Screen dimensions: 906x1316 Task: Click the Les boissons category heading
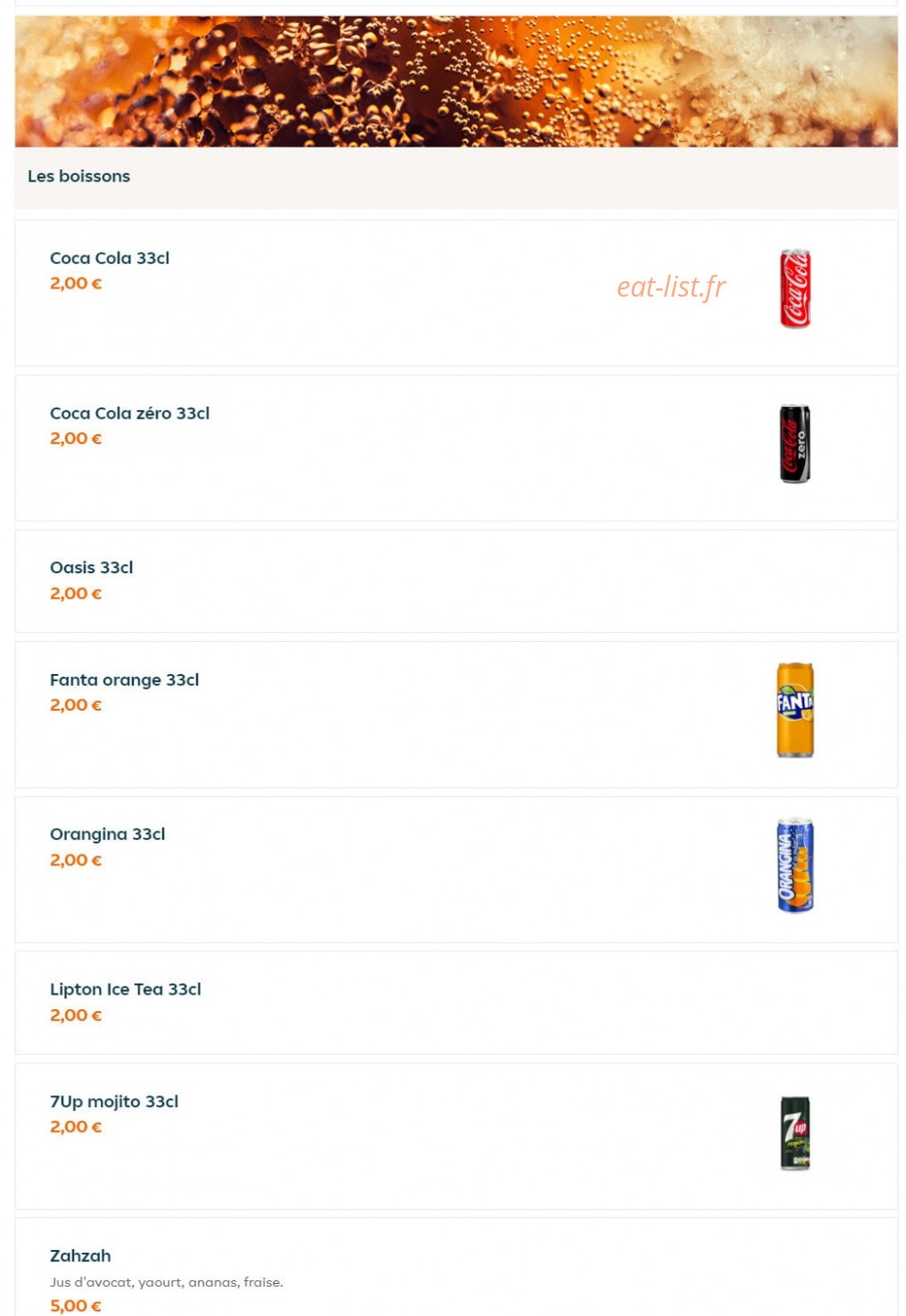(79, 176)
